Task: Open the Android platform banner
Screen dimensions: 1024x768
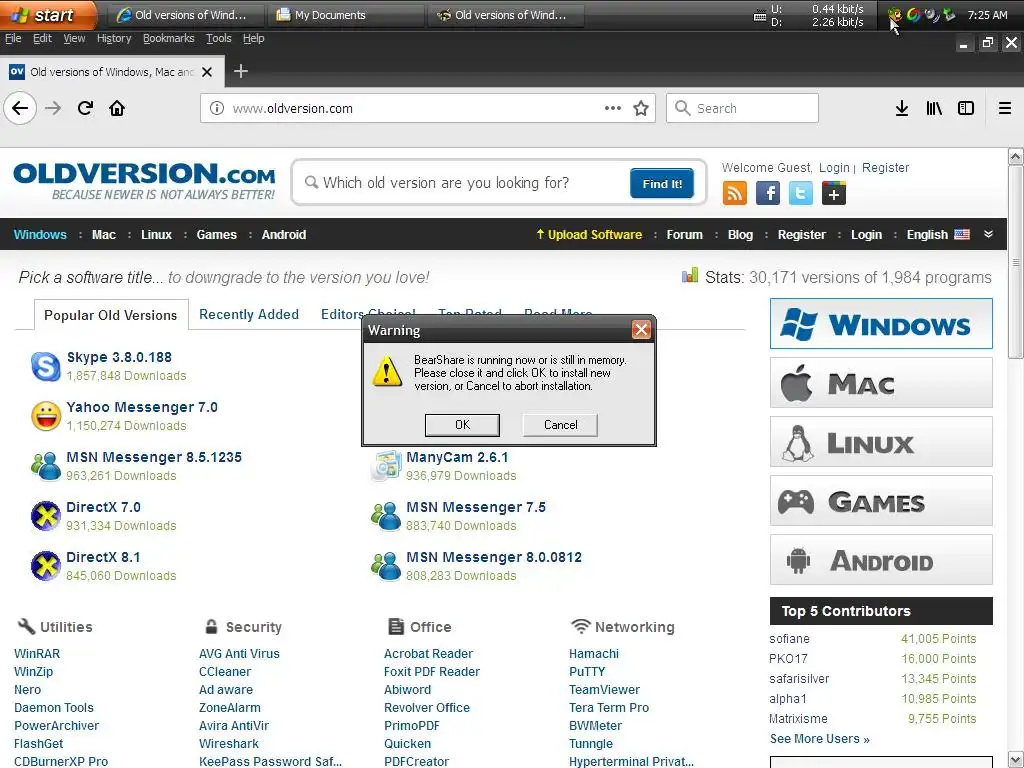Action: tap(881, 560)
